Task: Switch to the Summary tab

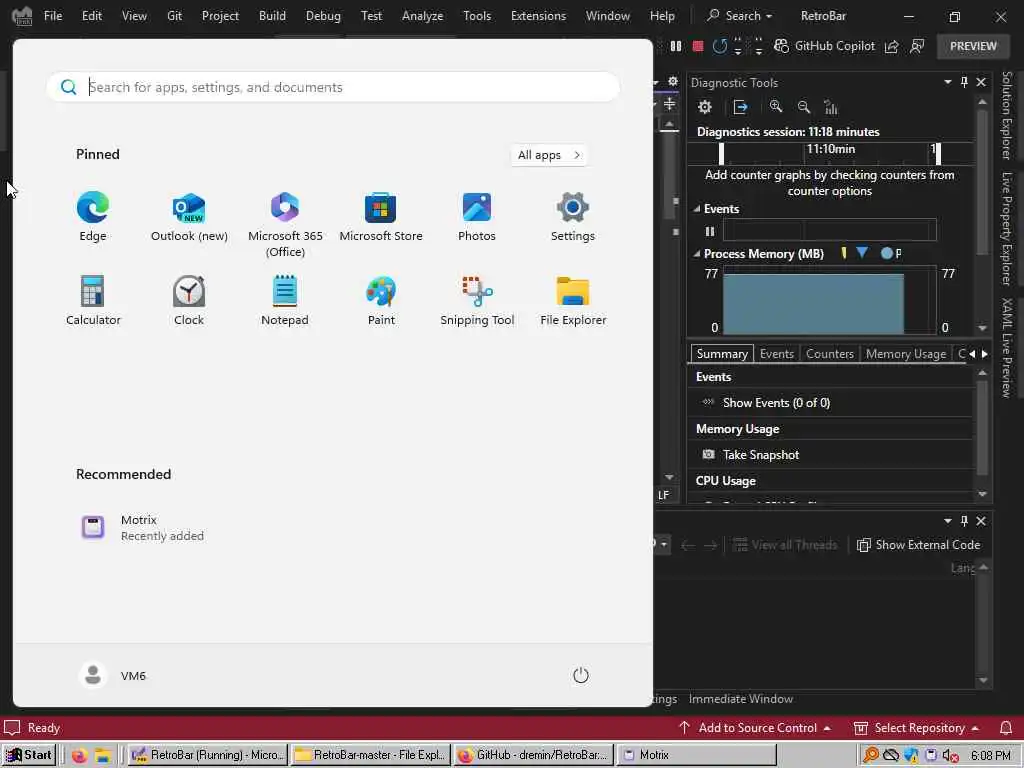Action: 722,353
